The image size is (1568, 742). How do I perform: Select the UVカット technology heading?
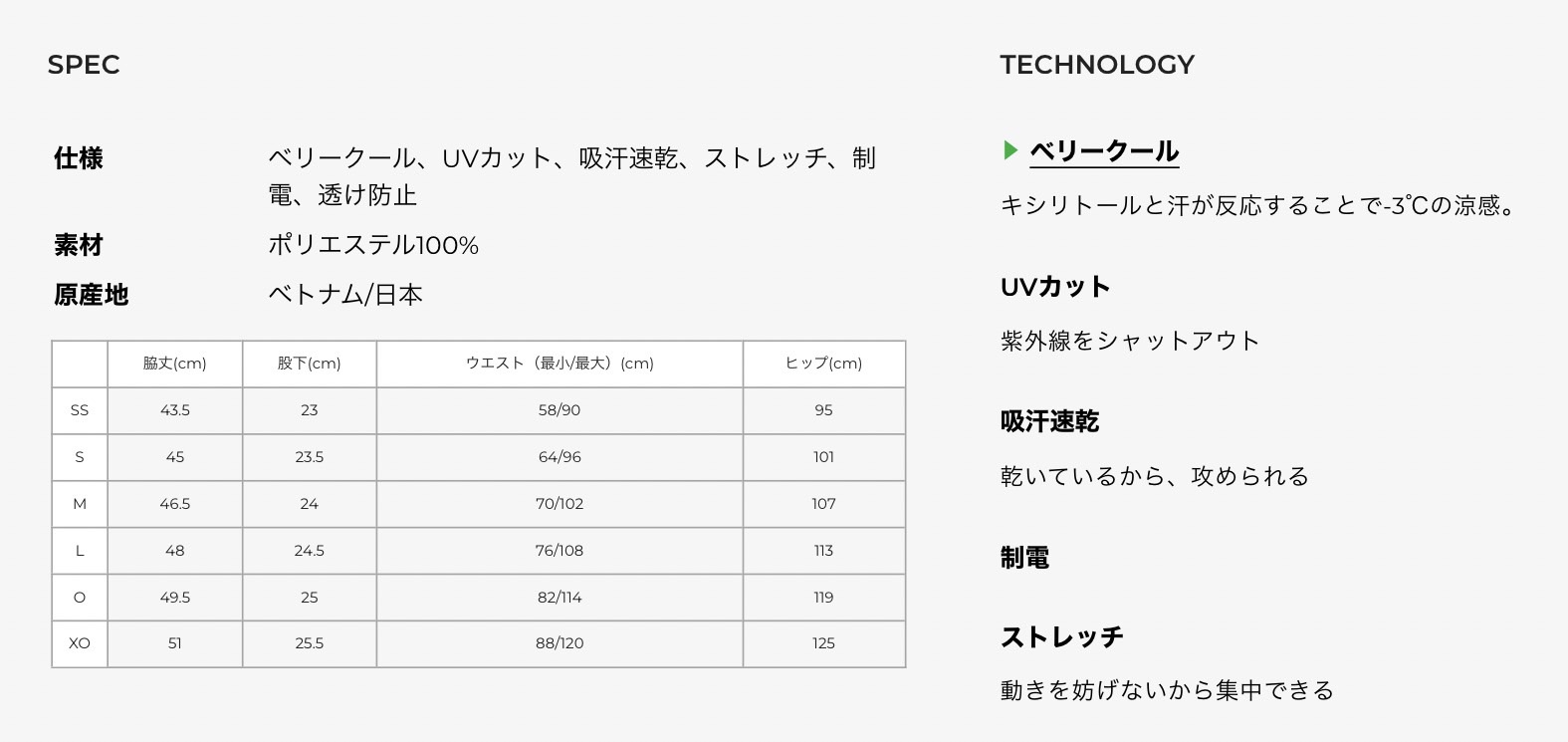1055,287
